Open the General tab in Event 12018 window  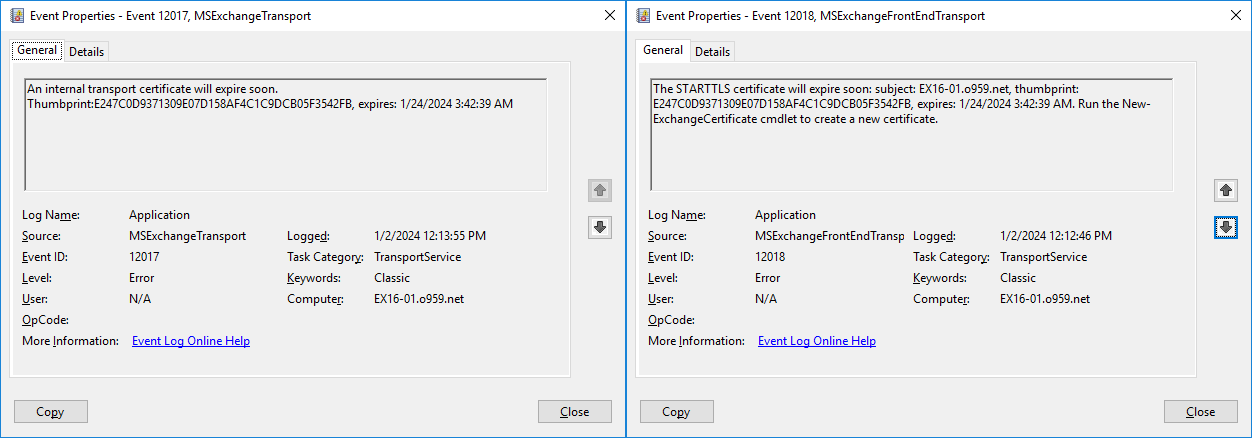(x=663, y=50)
